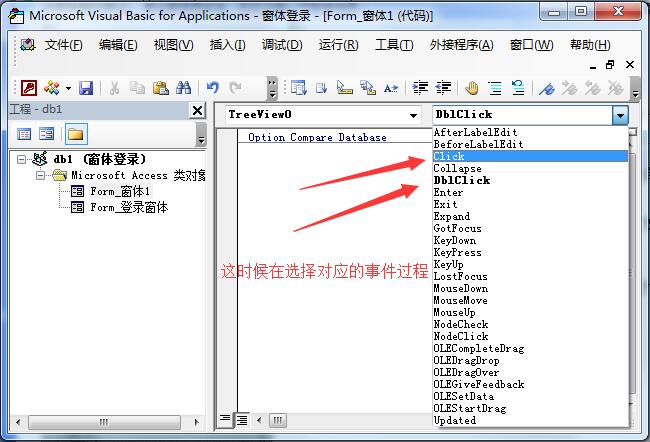Screen dimensions: 650x442
Task: Click Procedure View button at bottom left
Action: point(225,420)
